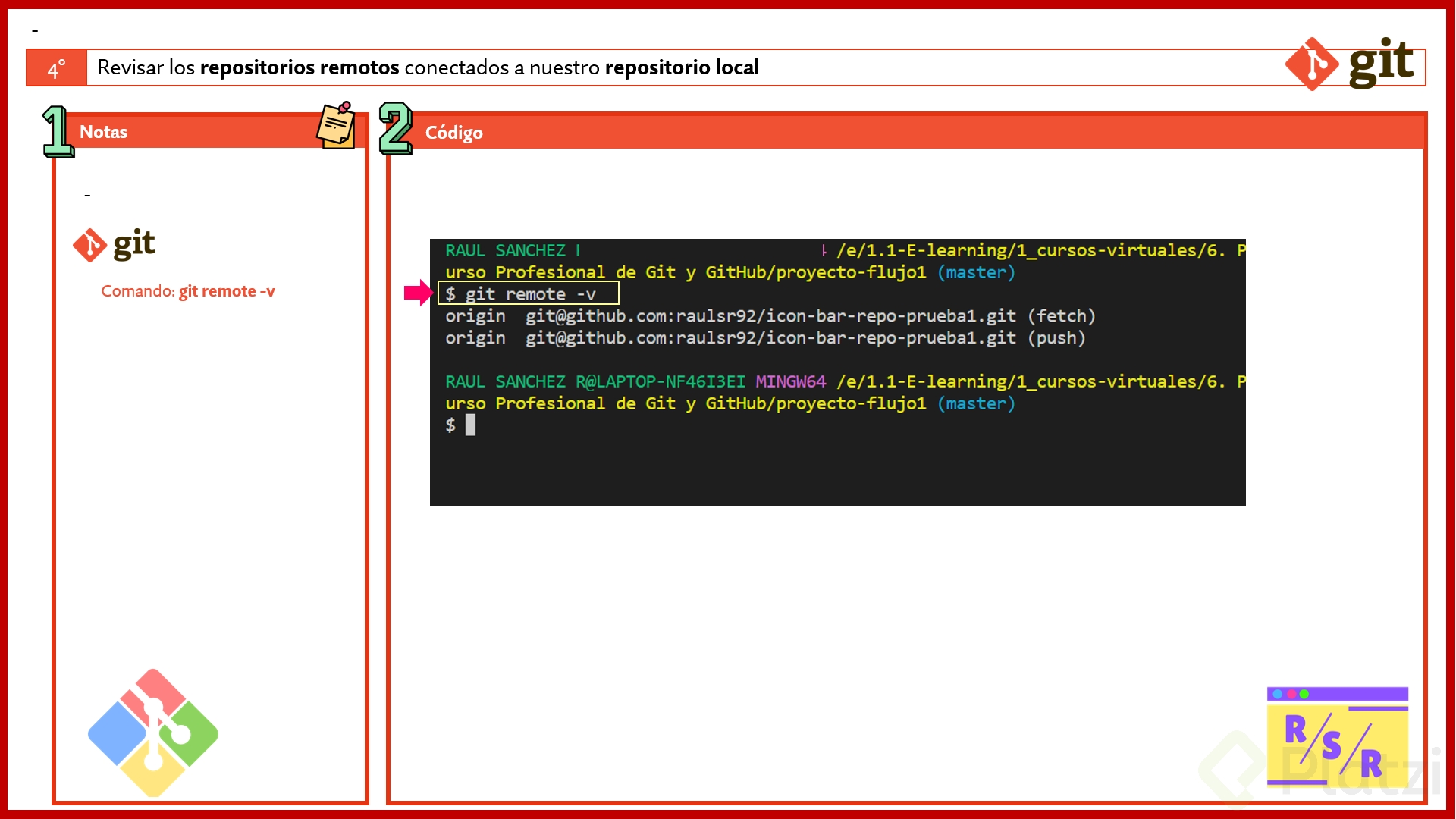Click the '$ git remote -v' command line
The image size is (1456, 819).
point(529,293)
